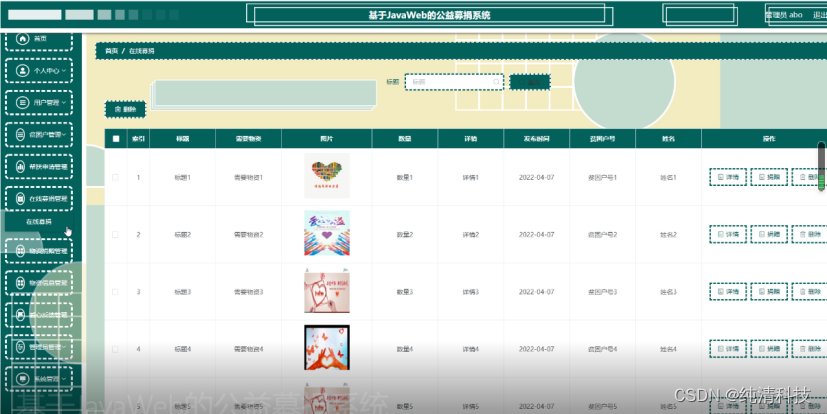827x414 pixels.
Task: Click the 2022-04-07 date in row 标题2
Action: tap(536, 235)
